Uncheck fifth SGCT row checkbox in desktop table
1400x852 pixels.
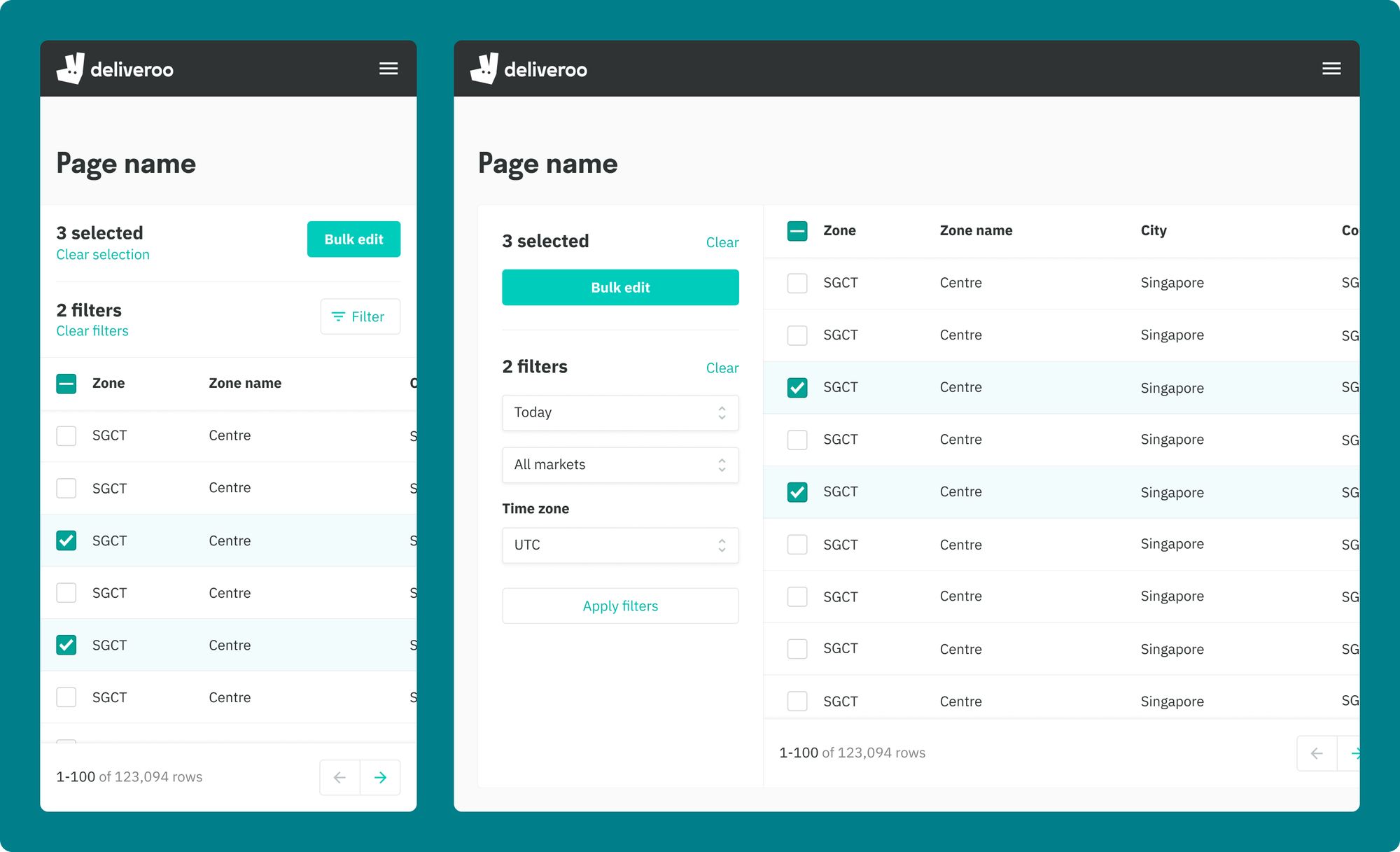coord(797,492)
